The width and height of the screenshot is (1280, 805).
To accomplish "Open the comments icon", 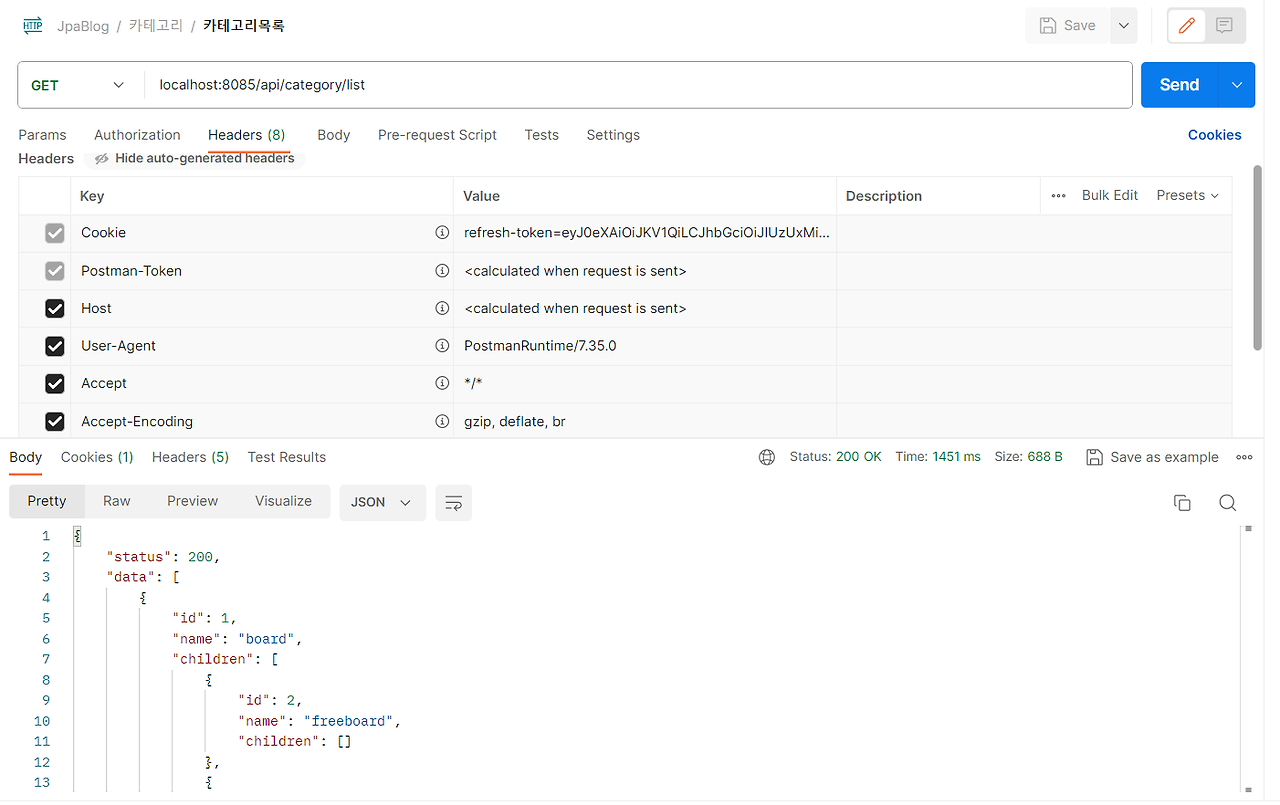I will click(1224, 26).
